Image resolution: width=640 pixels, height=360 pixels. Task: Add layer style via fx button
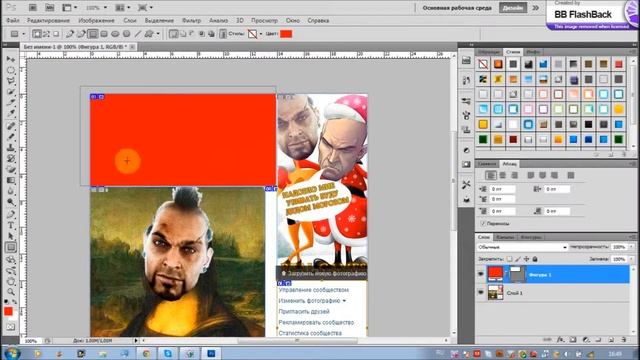click(x=561, y=340)
